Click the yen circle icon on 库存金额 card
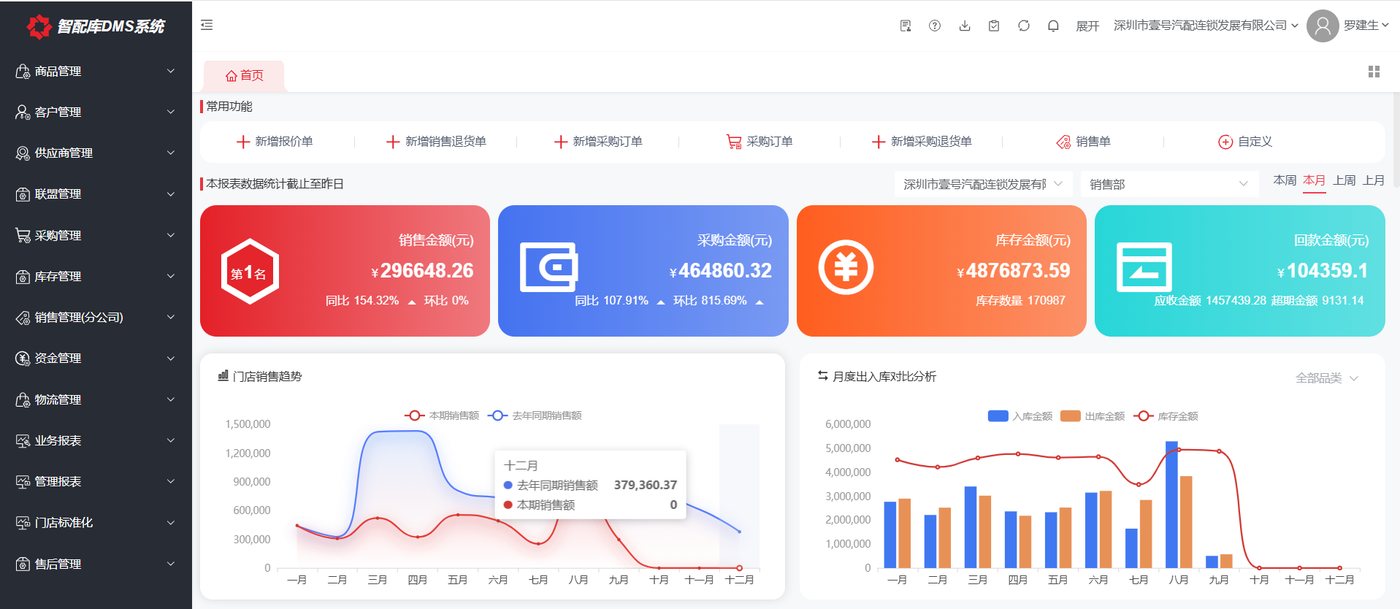 point(846,268)
